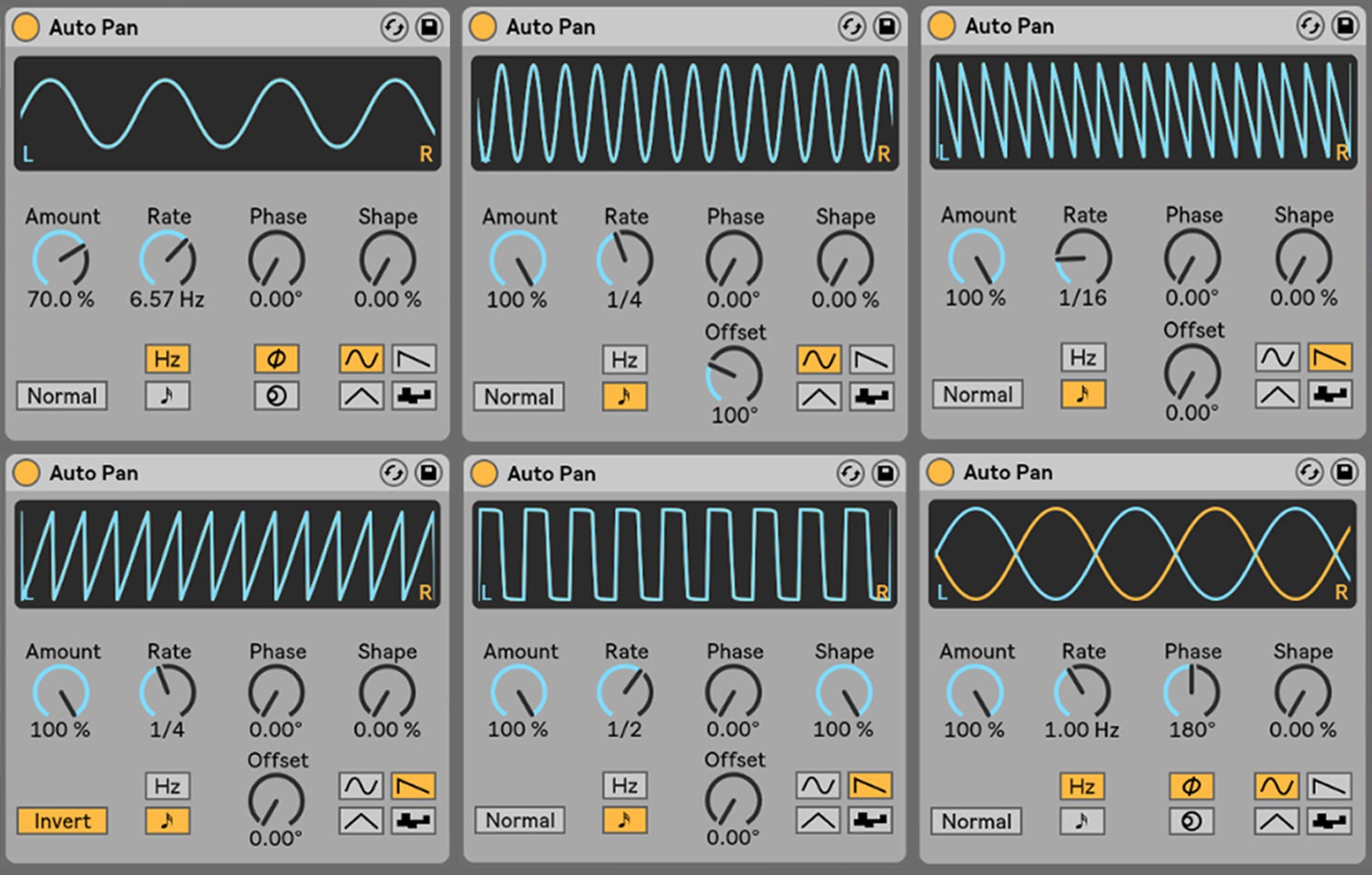The height and width of the screenshot is (875, 1372).
Task: Click hot-swap icon on top-middle Auto Pan
Action: [851, 27]
